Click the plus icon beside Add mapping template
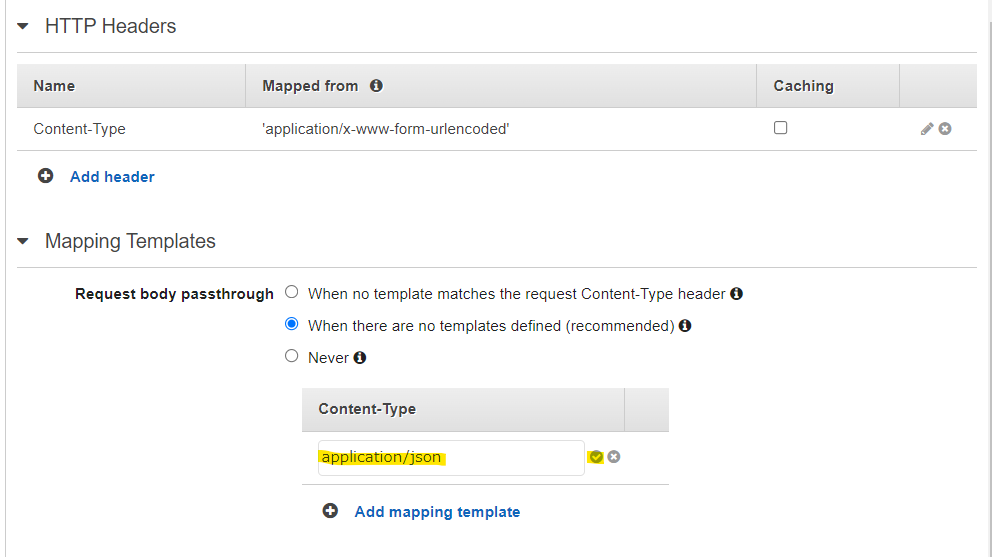This screenshot has width=992, height=557. (x=330, y=511)
